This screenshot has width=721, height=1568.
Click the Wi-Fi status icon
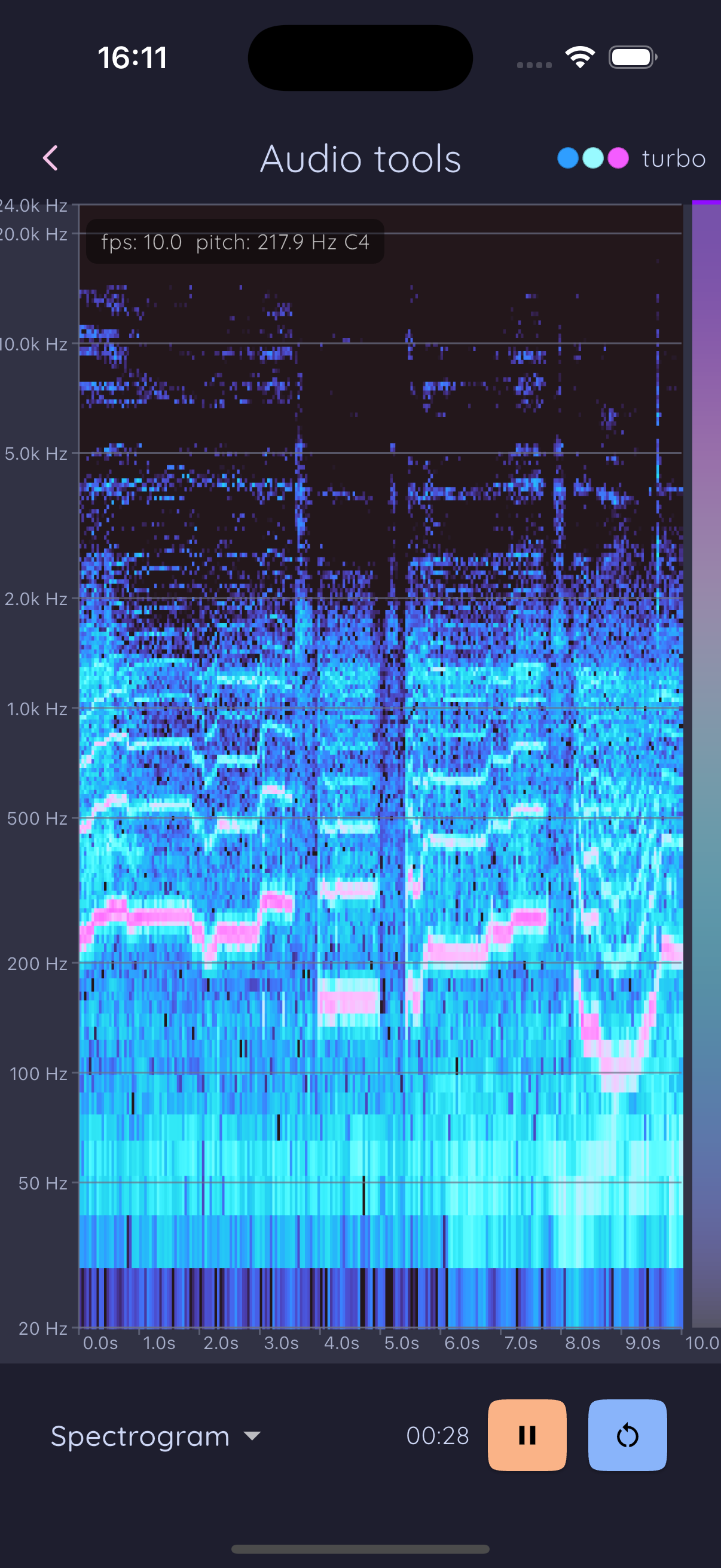(x=580, y=58)
